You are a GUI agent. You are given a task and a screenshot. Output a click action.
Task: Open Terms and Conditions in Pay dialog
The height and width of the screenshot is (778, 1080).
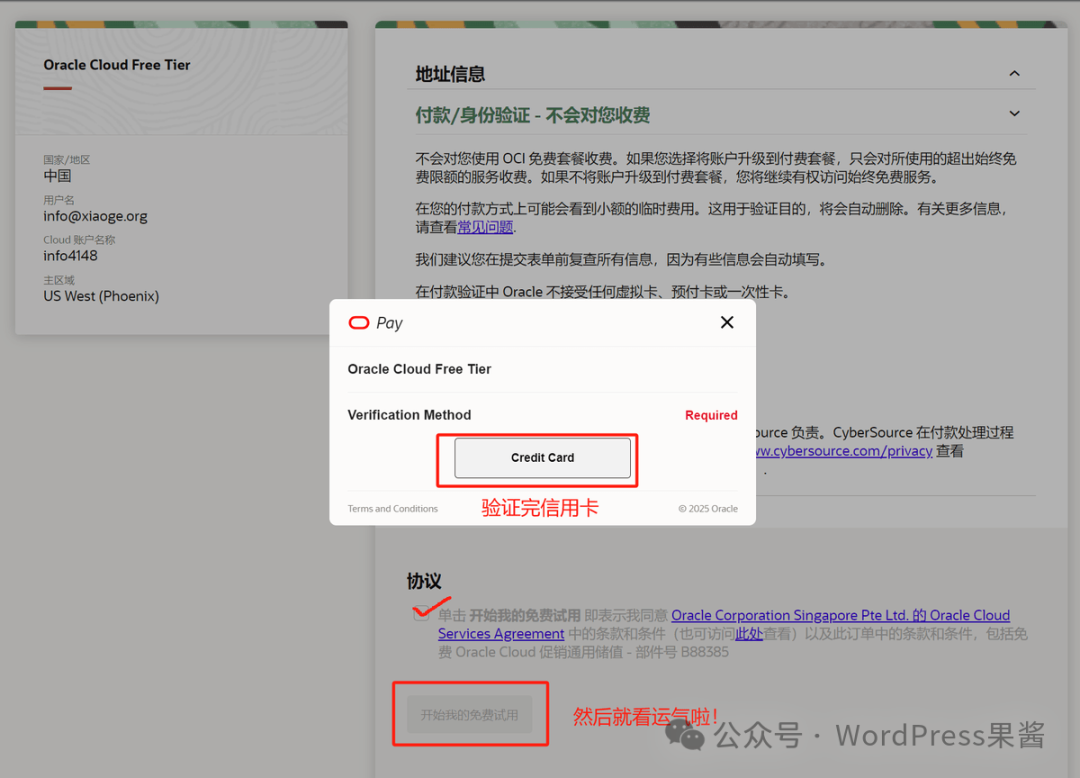[x=392, y=508]
